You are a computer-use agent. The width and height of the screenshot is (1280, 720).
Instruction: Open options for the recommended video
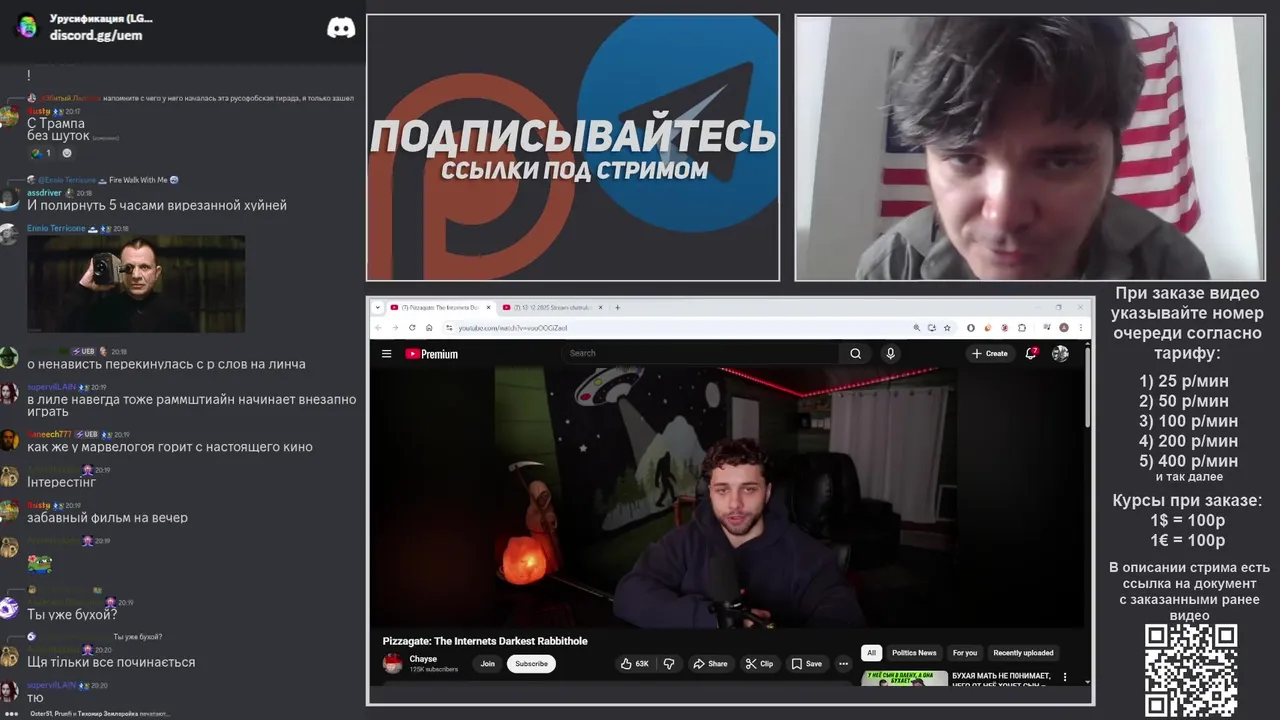[1064, 677]
